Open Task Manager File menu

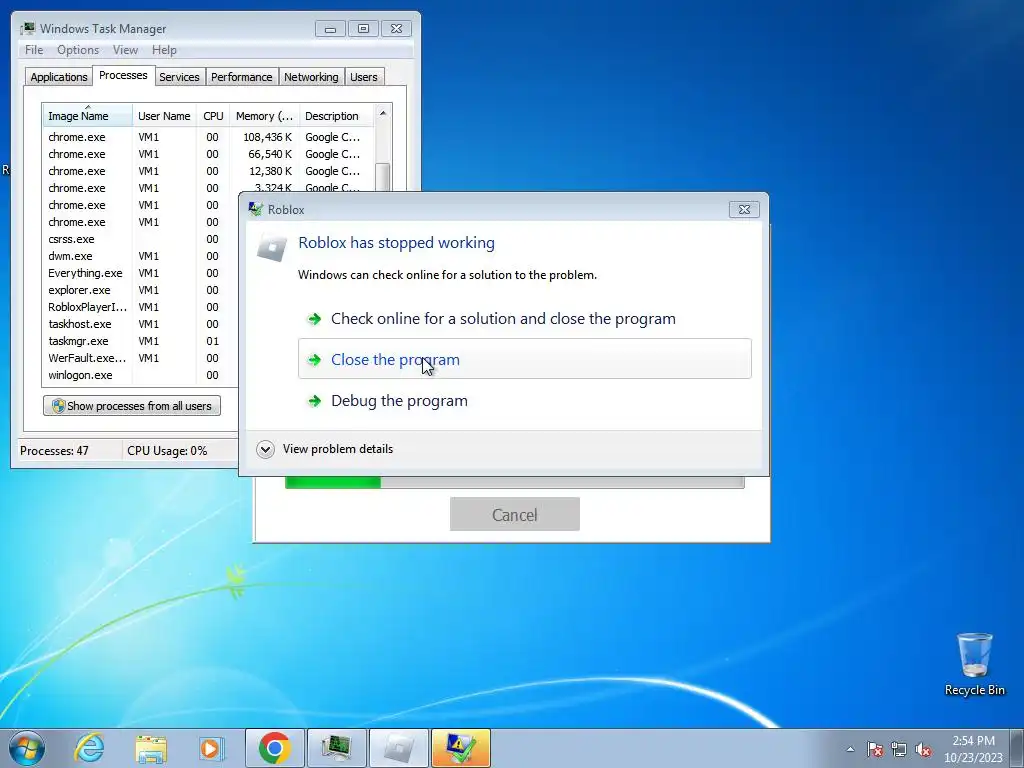click(x=34, y=50)
